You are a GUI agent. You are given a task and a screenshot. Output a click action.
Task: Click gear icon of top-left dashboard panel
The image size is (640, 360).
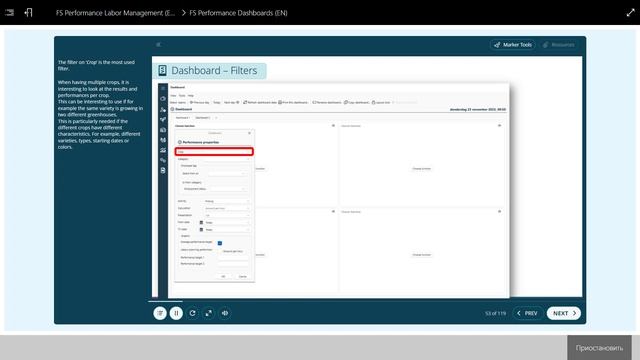(333, 126)
